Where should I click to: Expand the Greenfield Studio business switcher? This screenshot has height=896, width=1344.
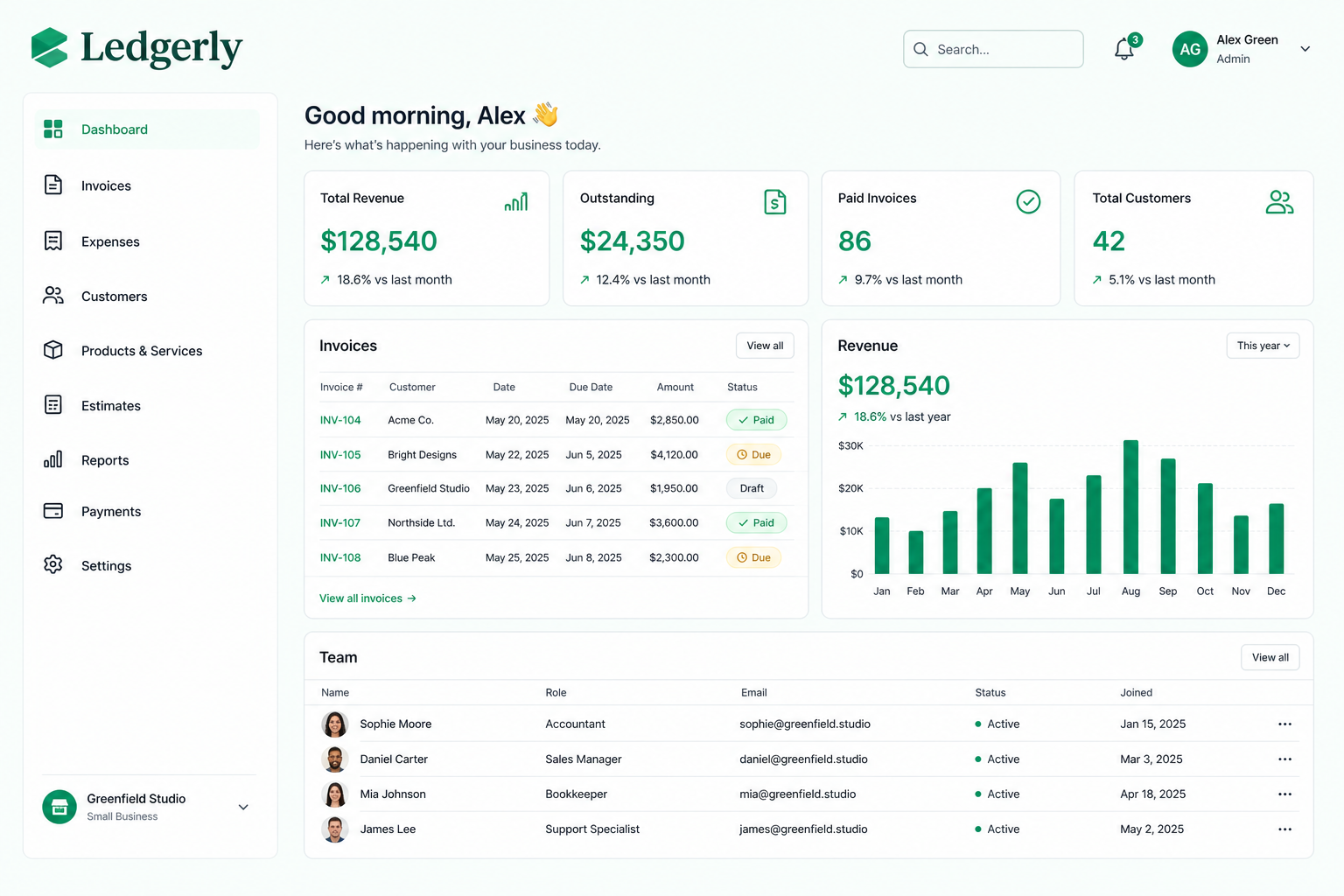click(x=243, y=807)
